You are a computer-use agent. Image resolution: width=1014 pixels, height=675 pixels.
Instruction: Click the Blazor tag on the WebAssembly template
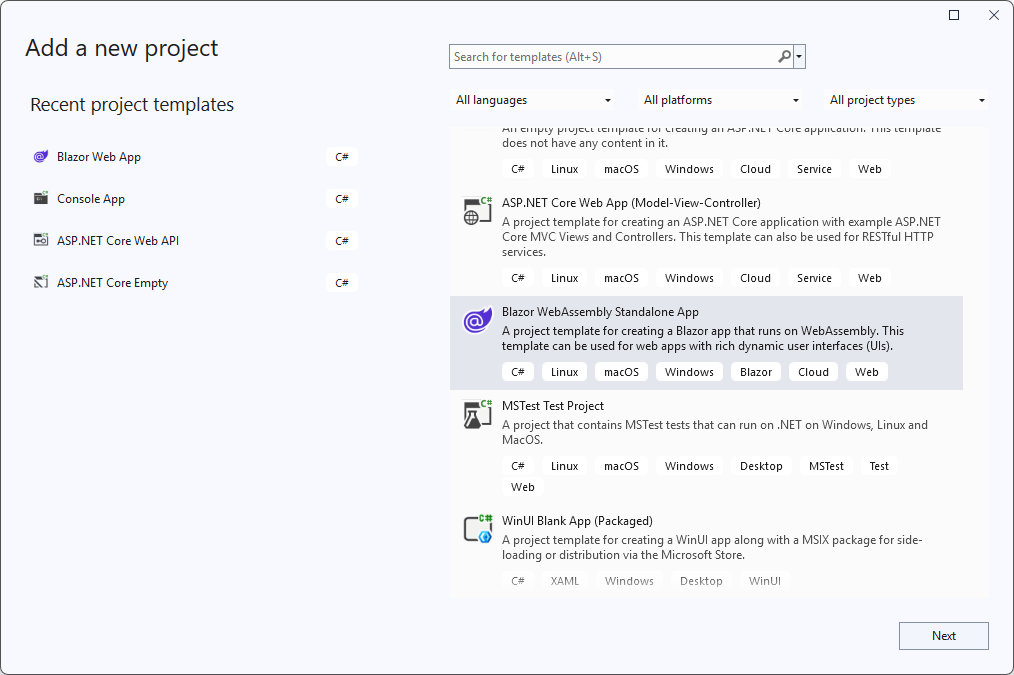coord(755,371)
